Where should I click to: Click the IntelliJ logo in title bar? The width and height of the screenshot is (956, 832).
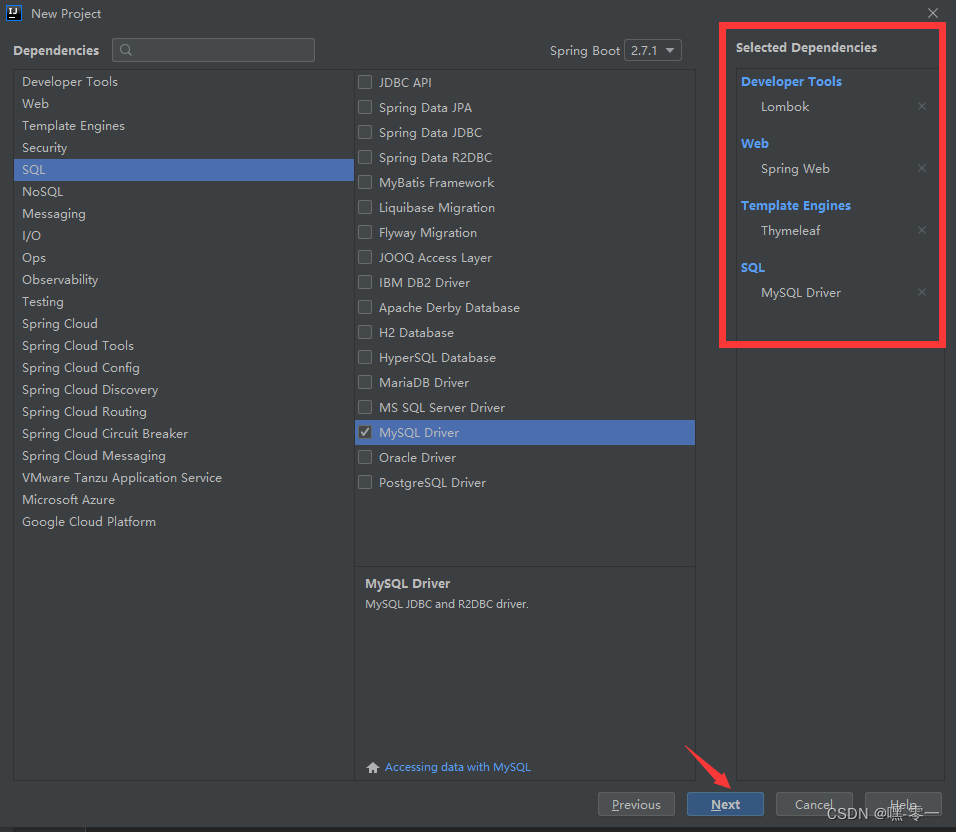(x=14, y=13)
